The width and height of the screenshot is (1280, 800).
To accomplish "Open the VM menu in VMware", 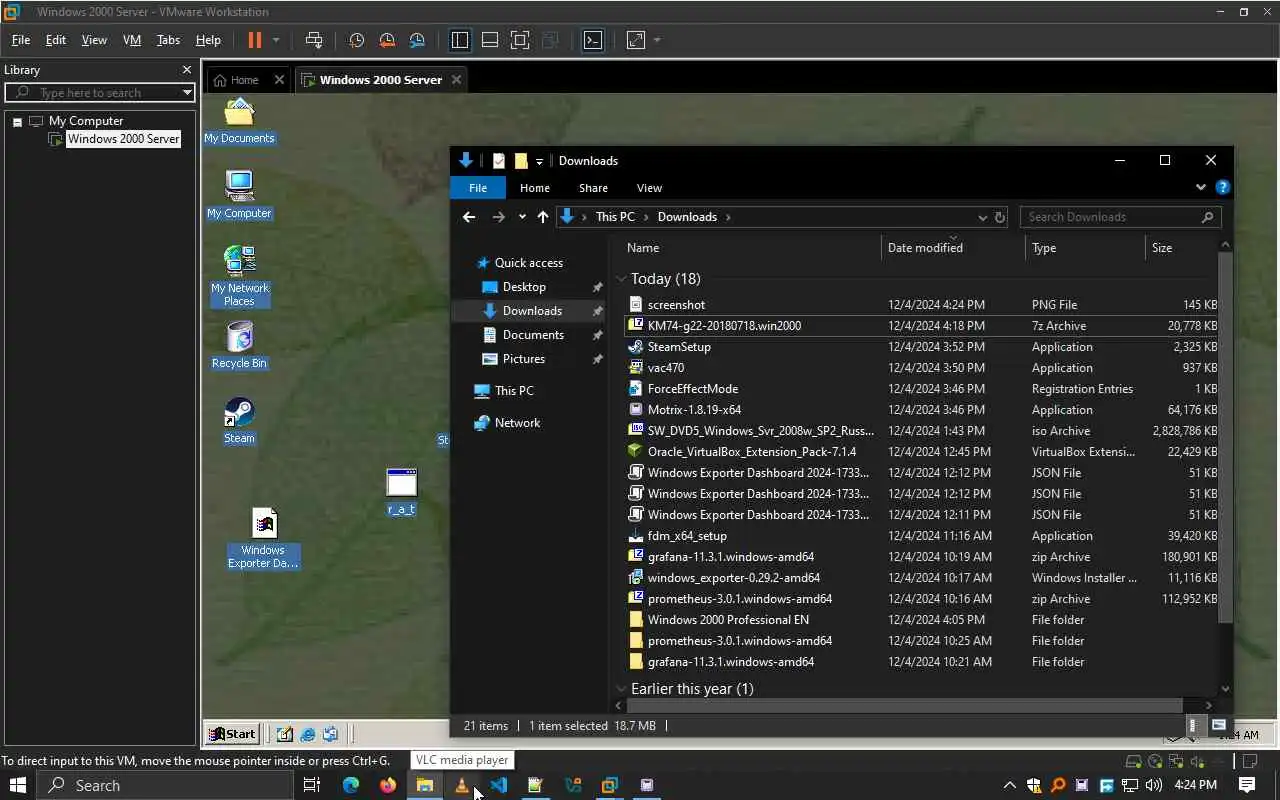I will (131, 40).
